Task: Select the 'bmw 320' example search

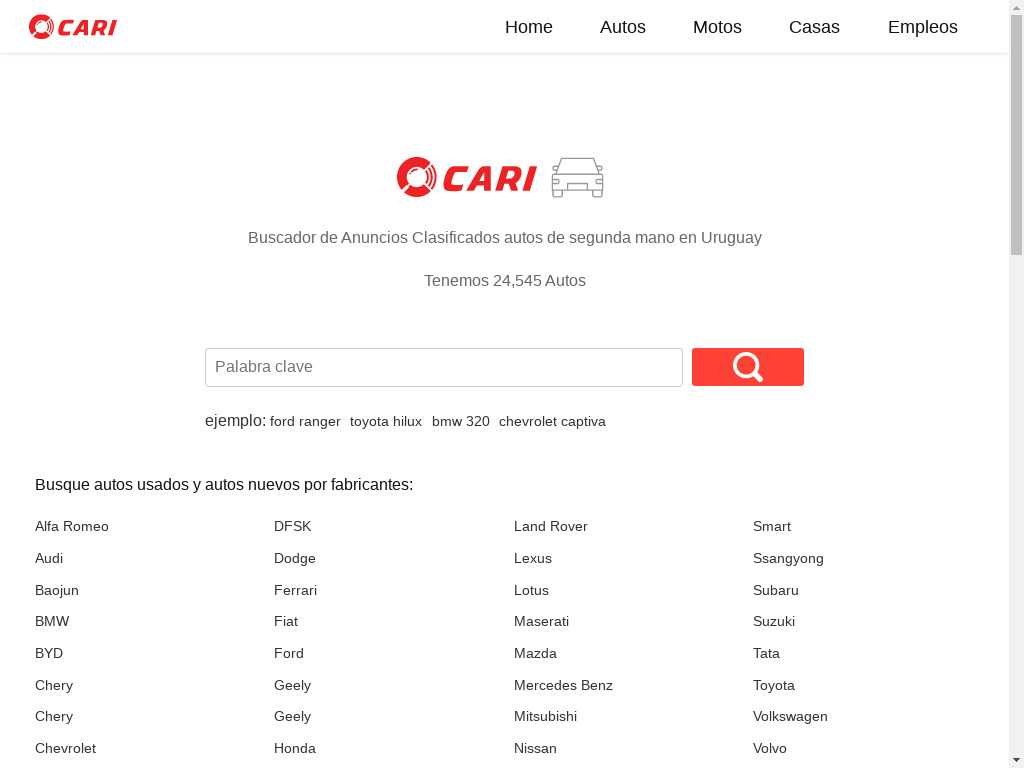Action: [460, 422]
